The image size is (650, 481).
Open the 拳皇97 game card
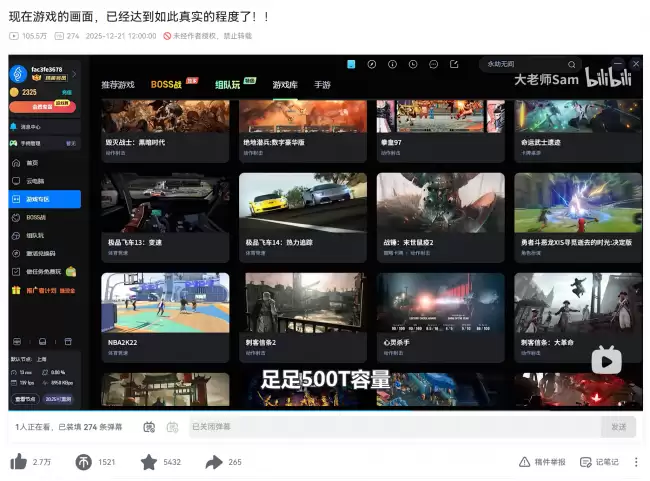point(441,131)
